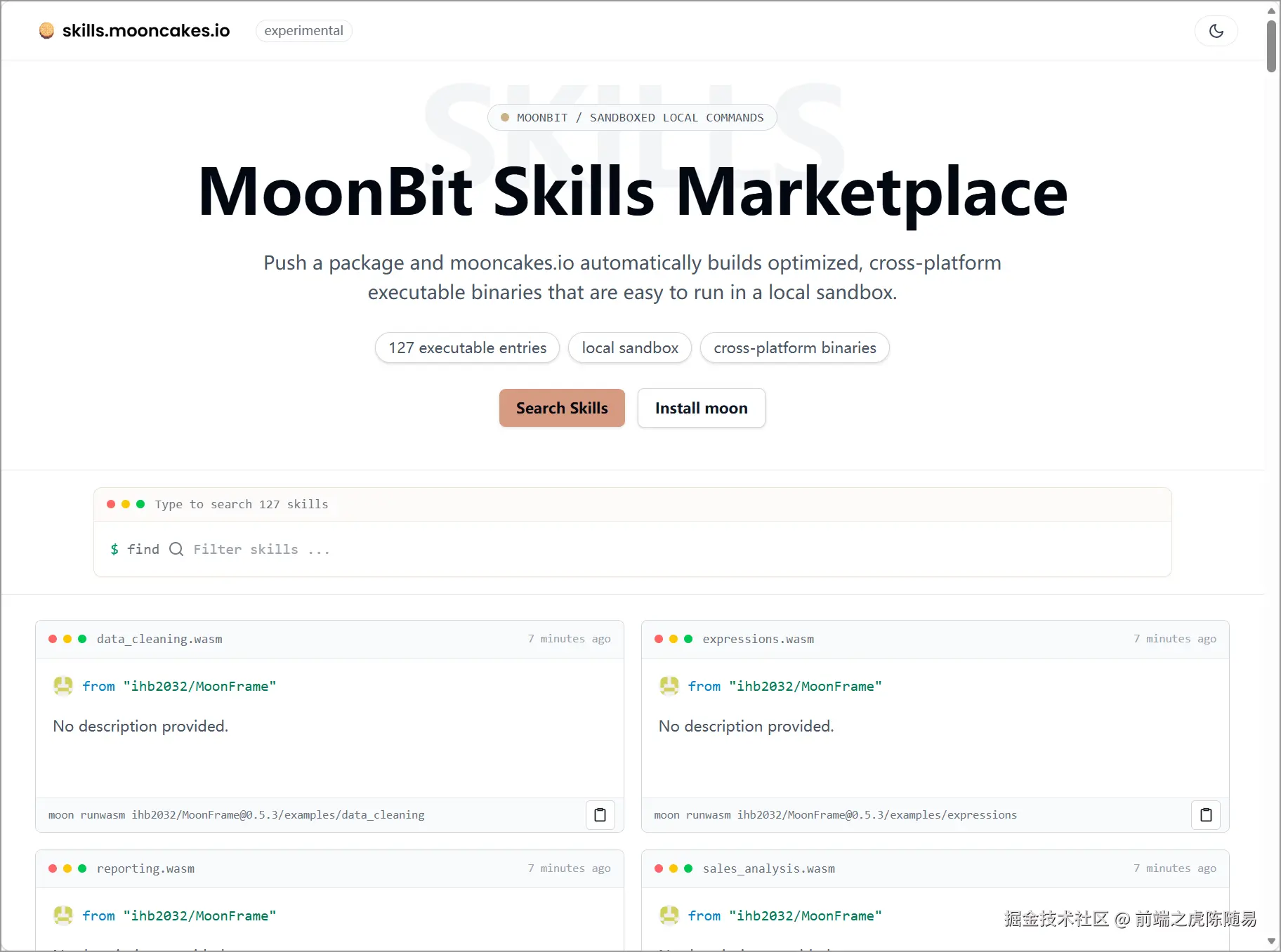Click the author avatar in reporting card
This screenshot has width=1281, height=952.
63,915
